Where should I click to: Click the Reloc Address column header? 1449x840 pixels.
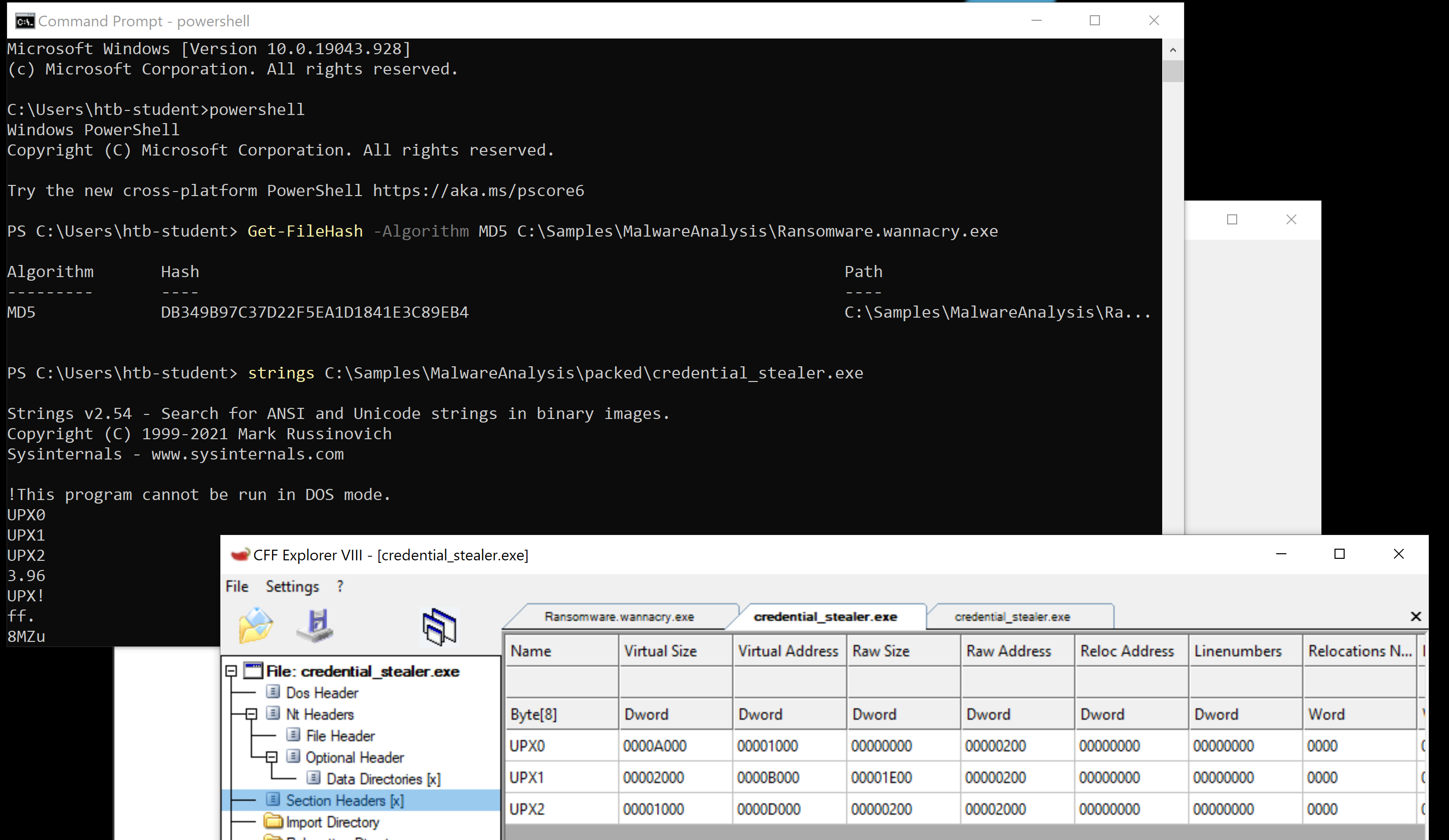click(1131, 651)
